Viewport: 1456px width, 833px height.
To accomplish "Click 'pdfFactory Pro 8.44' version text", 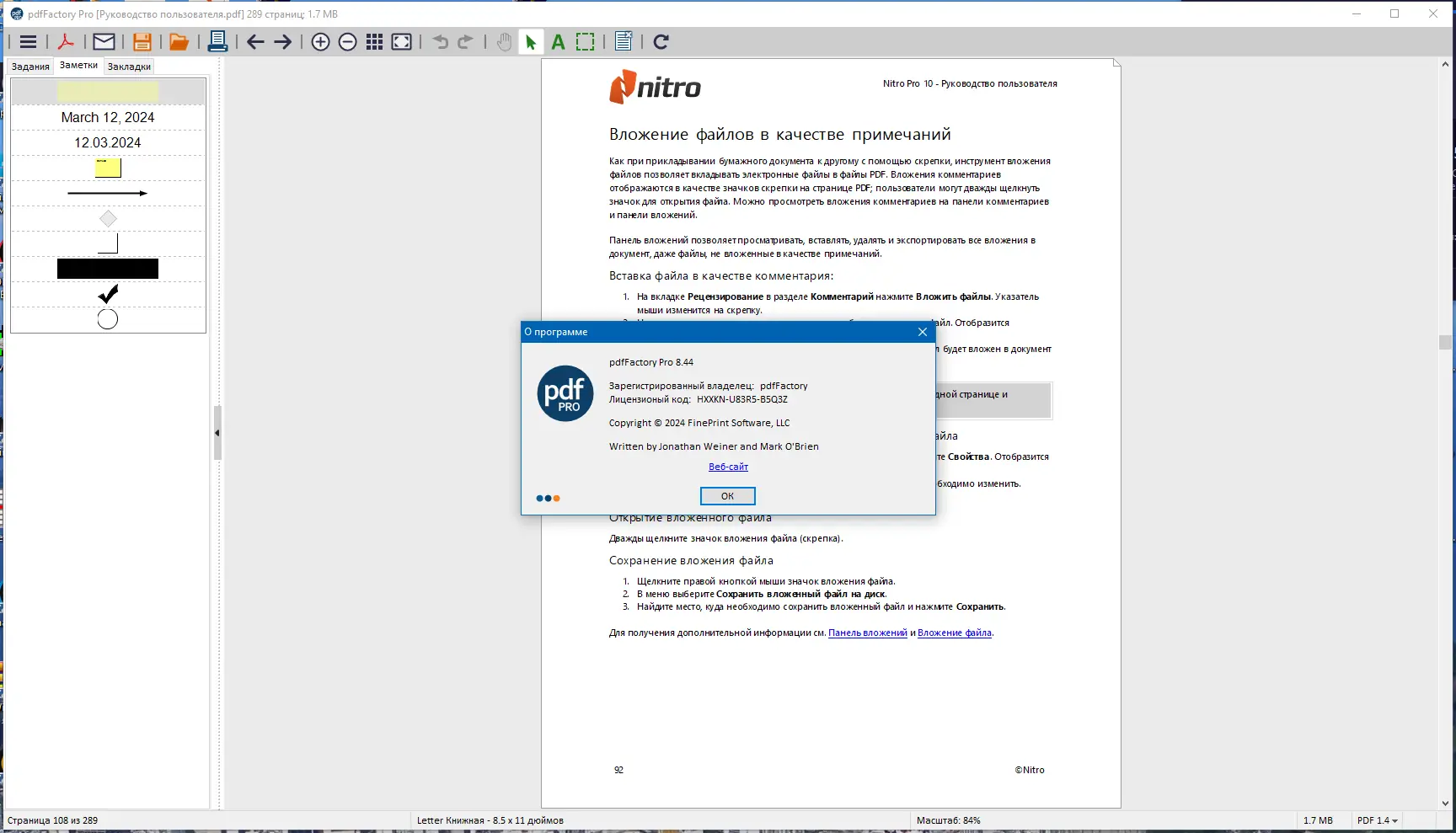I will (651, 362).
